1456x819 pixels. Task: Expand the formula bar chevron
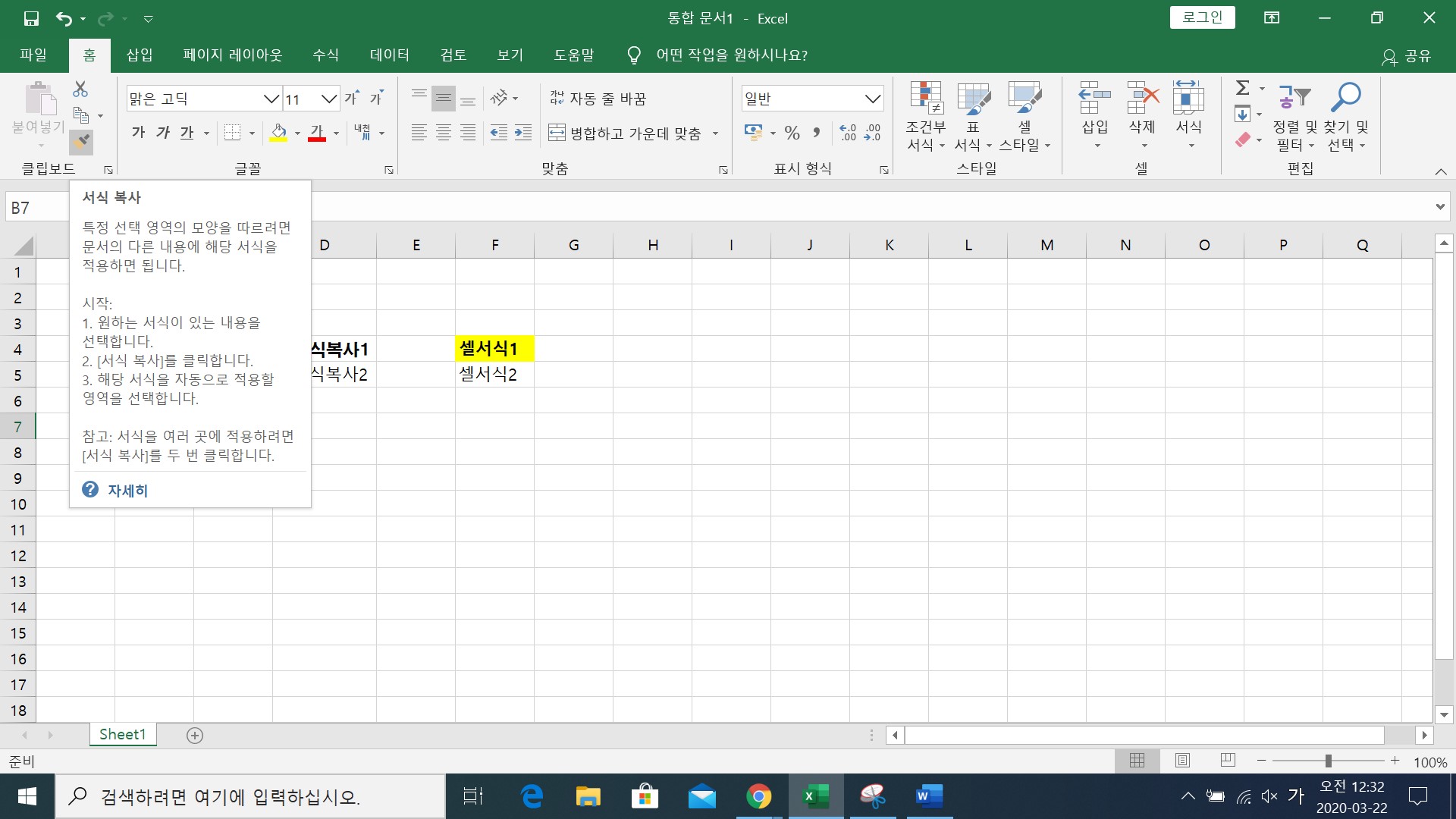click(1439, 207)
